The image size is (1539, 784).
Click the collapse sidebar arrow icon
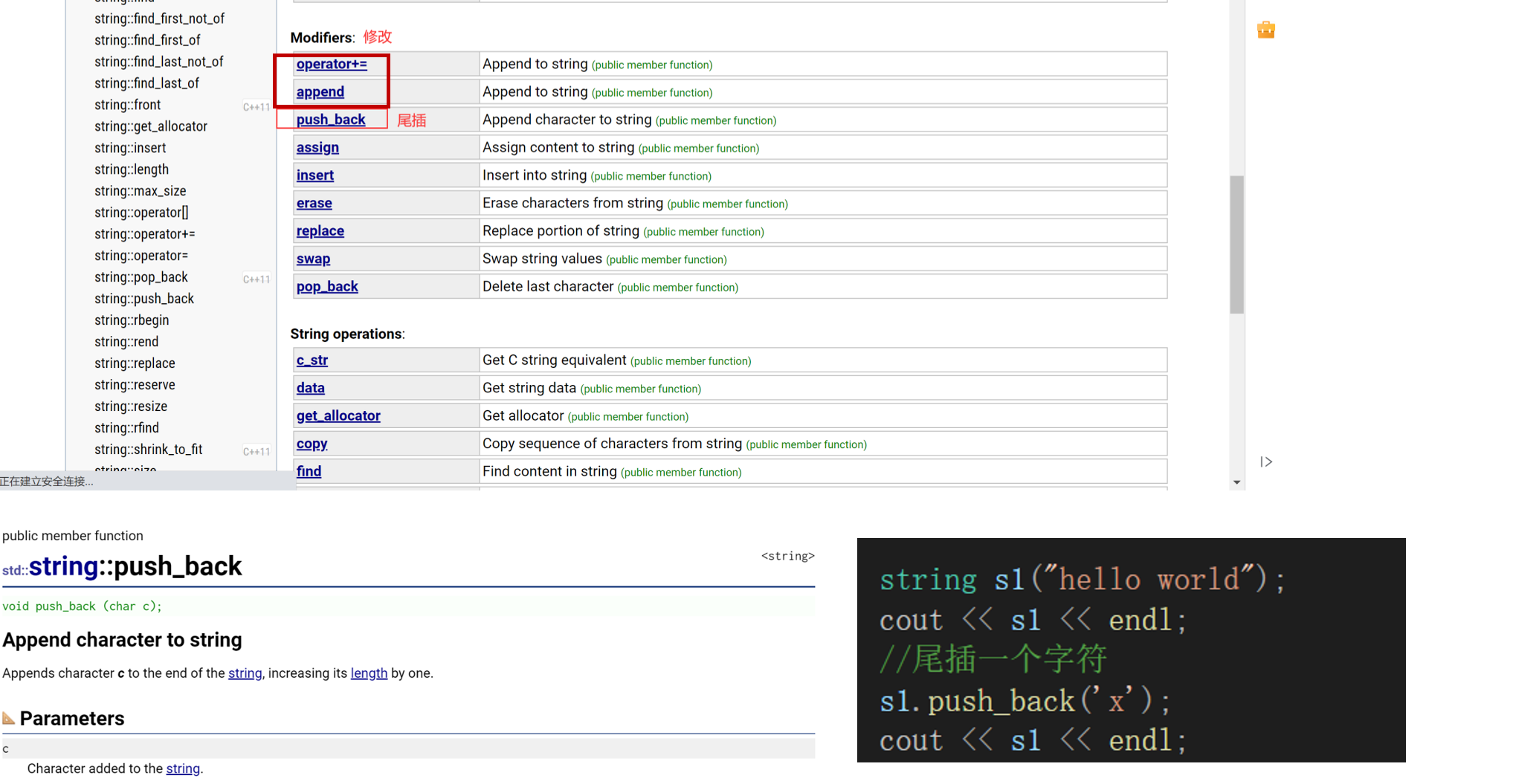[1266, 462]
